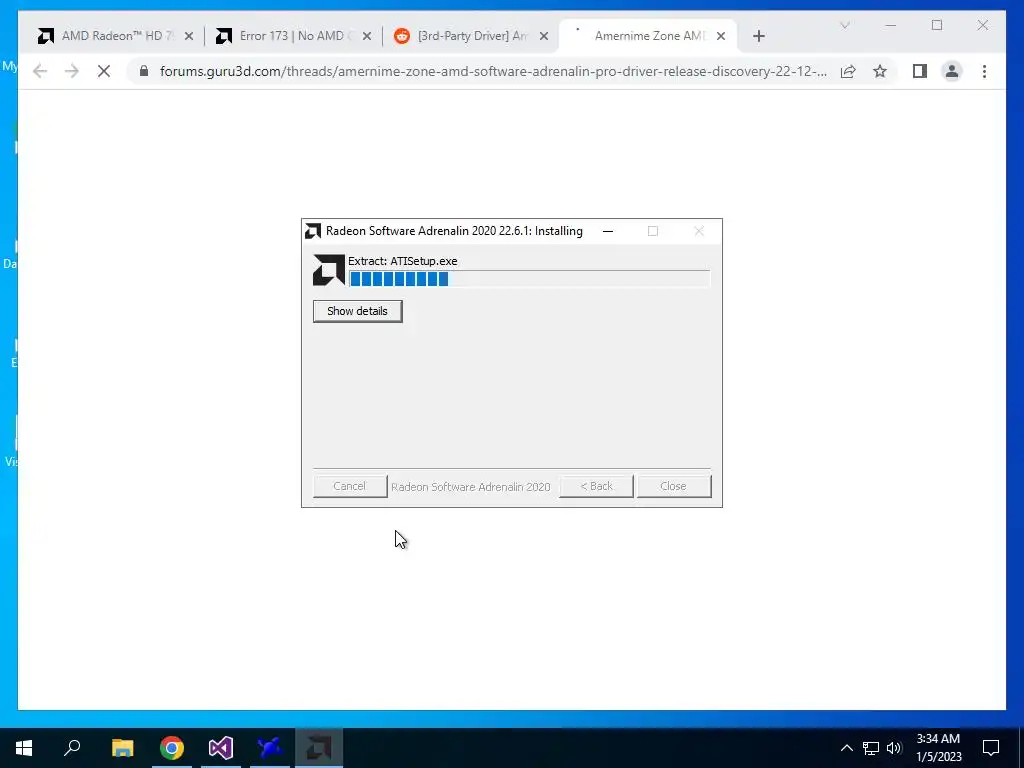Select the Amernime Zone AMD tab
Screen dimensions: 1024x768
[x=648, y=36]
